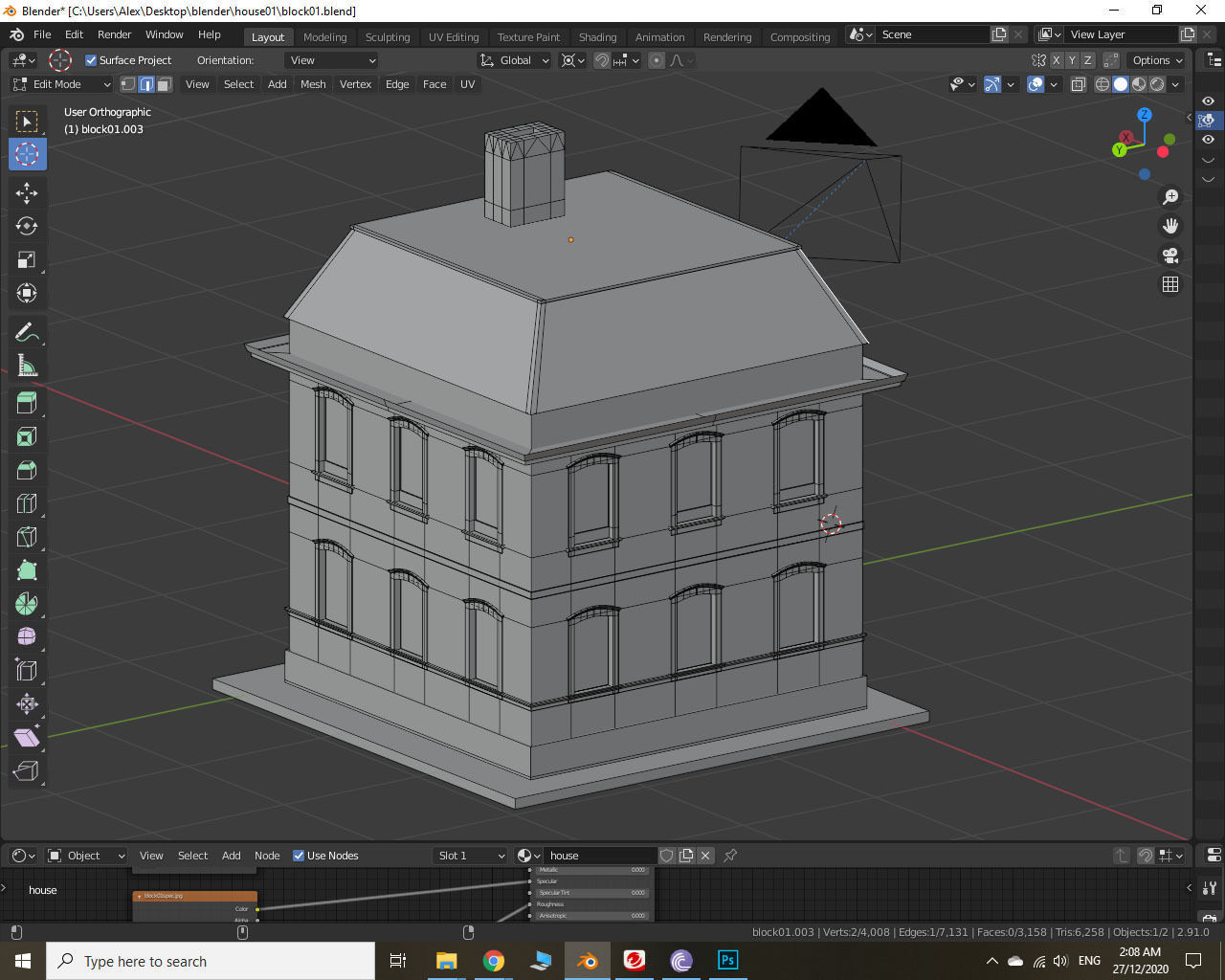Open the overlays dropdown arrow

coord(1054,84)
